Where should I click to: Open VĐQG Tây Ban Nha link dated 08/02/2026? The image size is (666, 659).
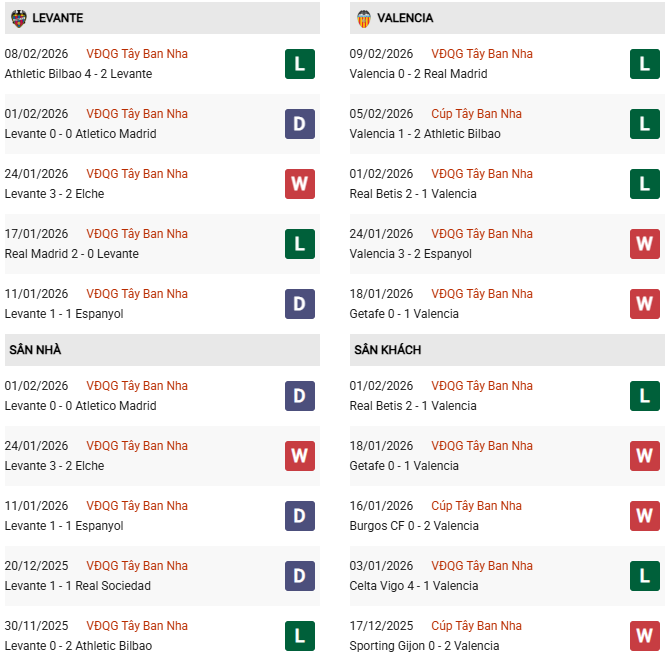pos(137,54)
